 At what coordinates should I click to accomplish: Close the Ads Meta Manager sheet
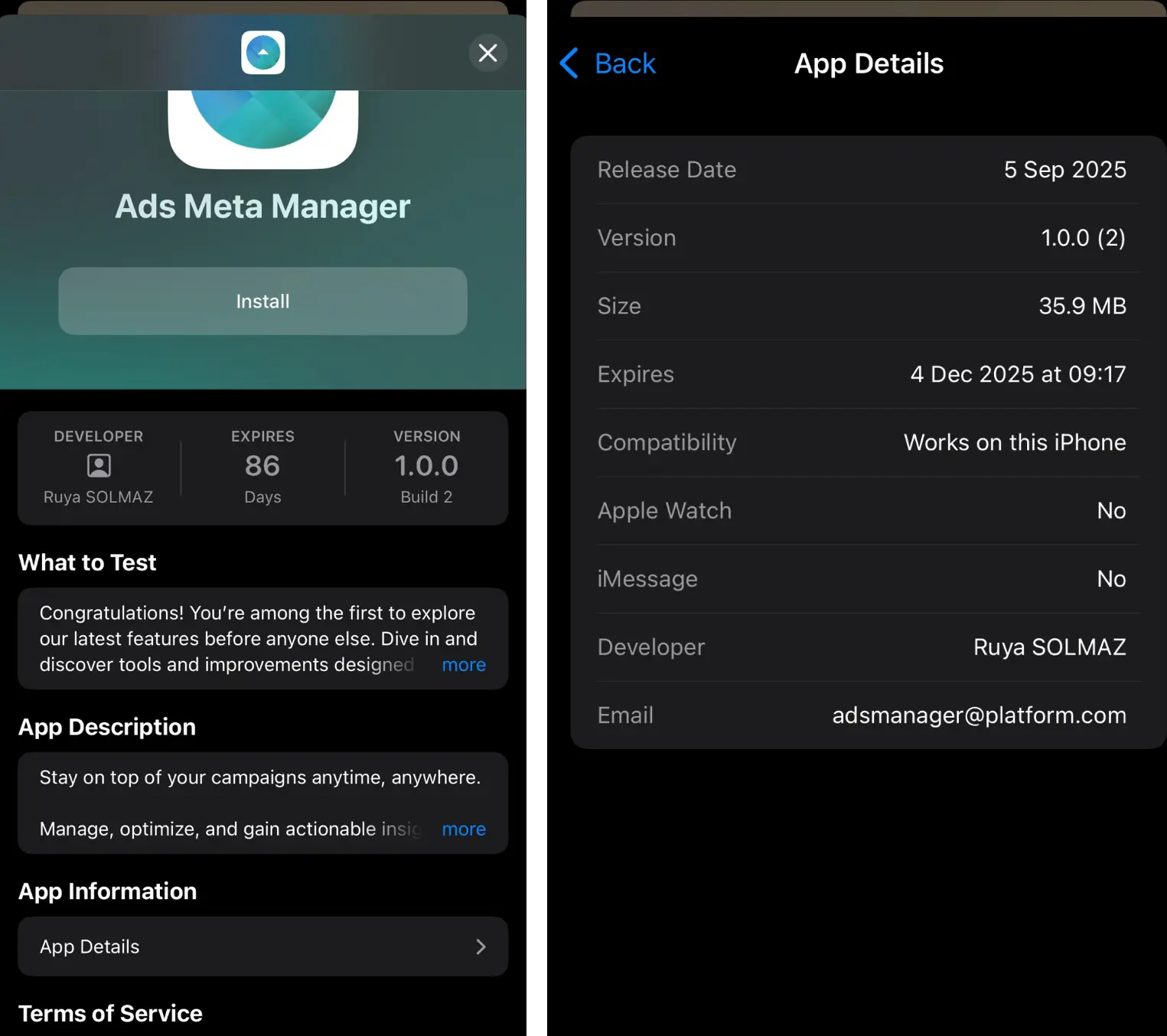(487, 53)
